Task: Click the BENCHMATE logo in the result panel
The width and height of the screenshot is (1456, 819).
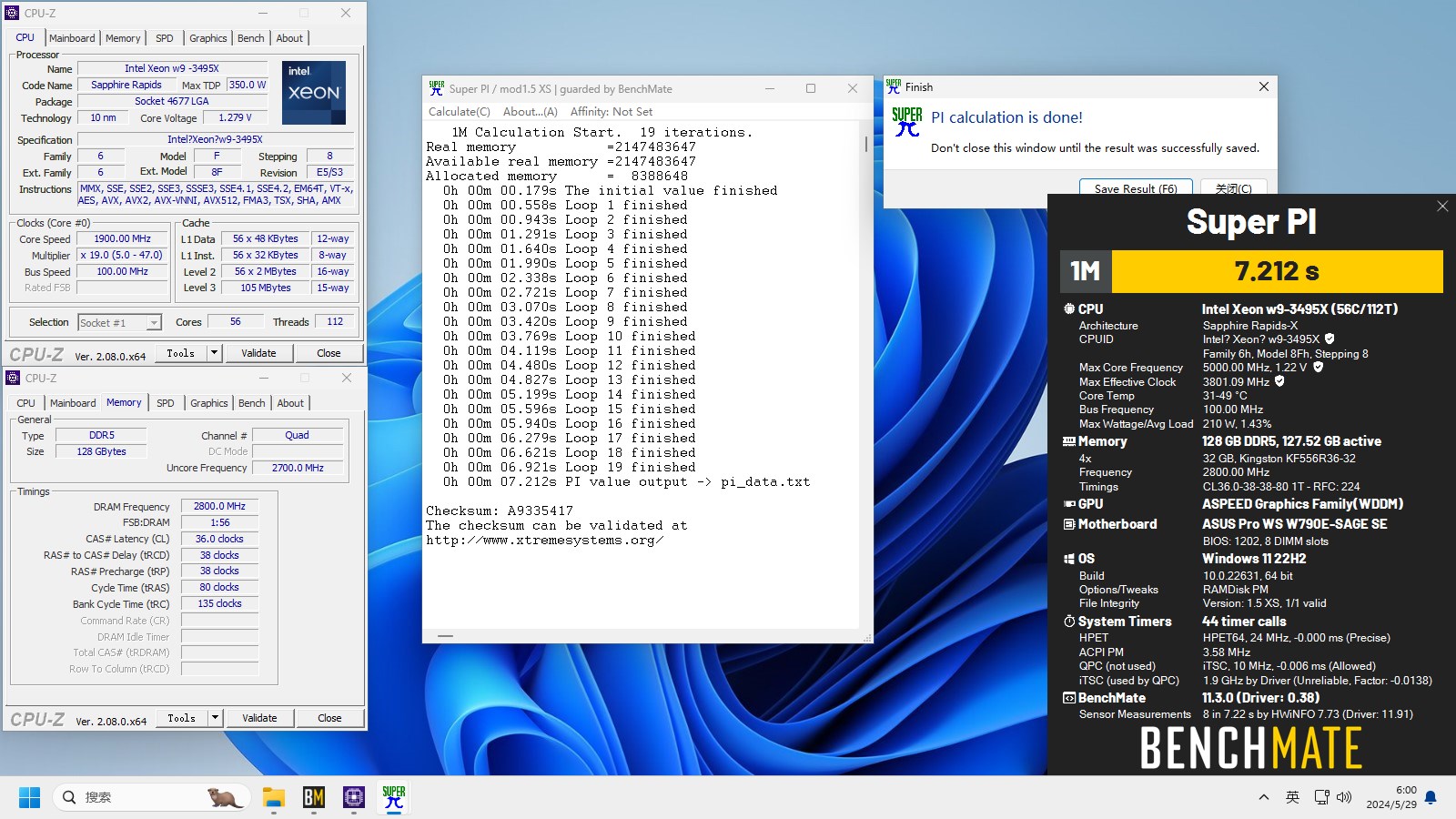Action: [x=1251, y=748]
